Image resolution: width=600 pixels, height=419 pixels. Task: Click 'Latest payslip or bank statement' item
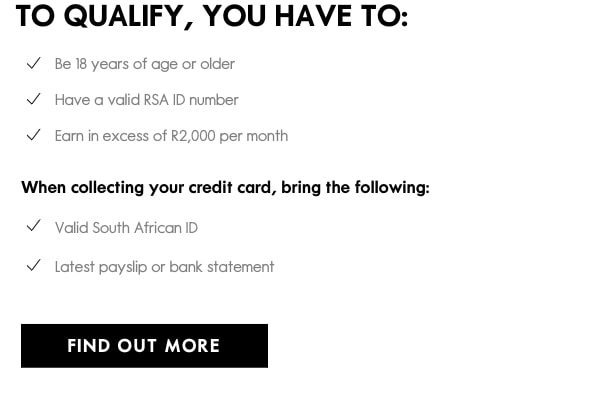pos(165,267)
